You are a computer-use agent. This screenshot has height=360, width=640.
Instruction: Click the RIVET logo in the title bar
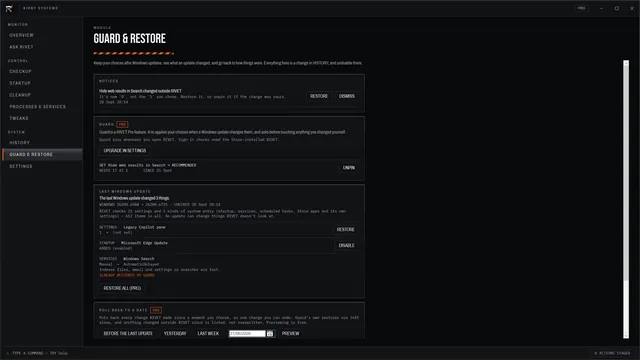(x=9, y=8)
